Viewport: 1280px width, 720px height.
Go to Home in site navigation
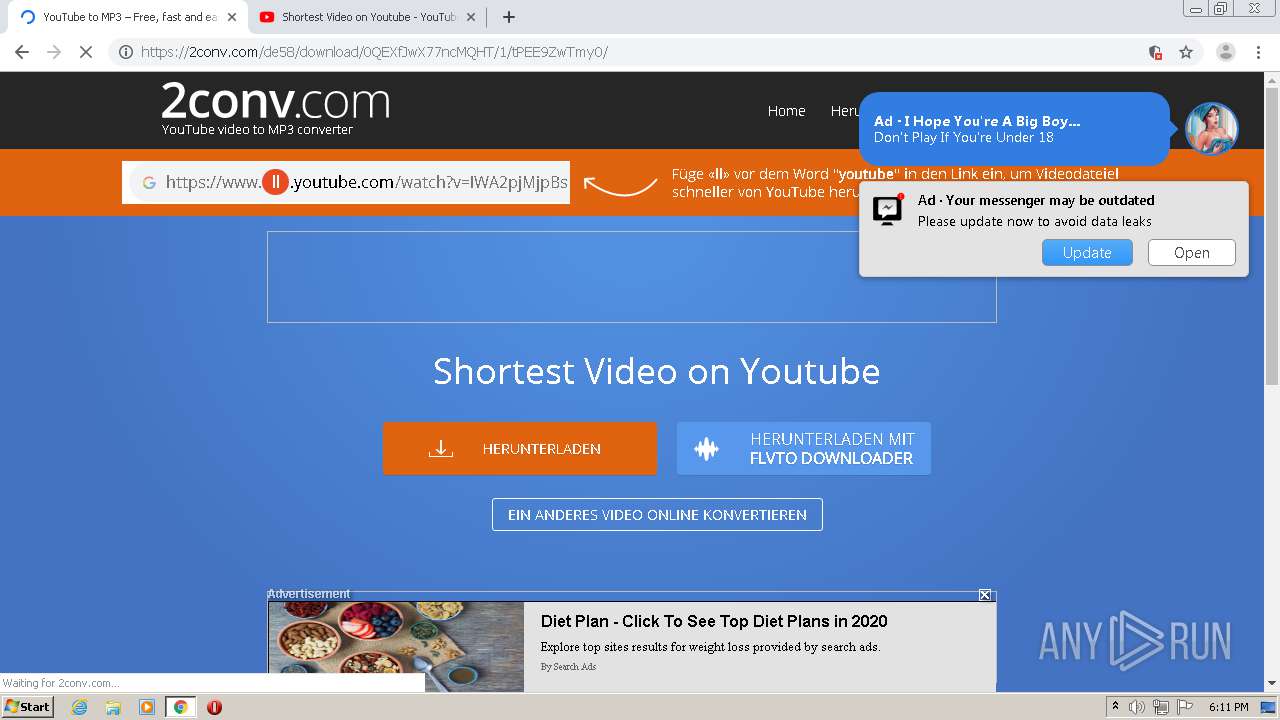786,111
